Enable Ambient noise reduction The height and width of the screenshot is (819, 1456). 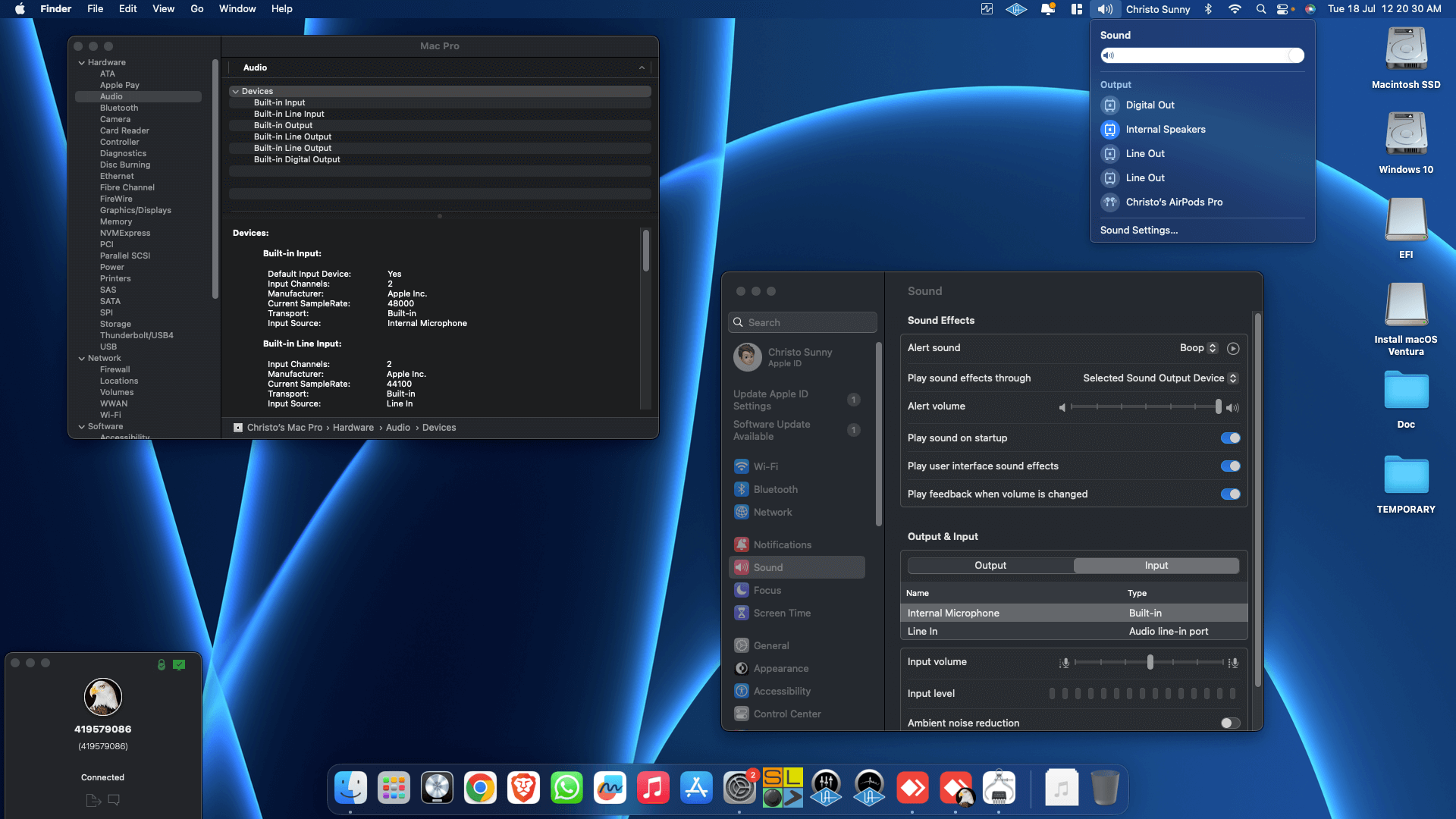[1230, 723]
